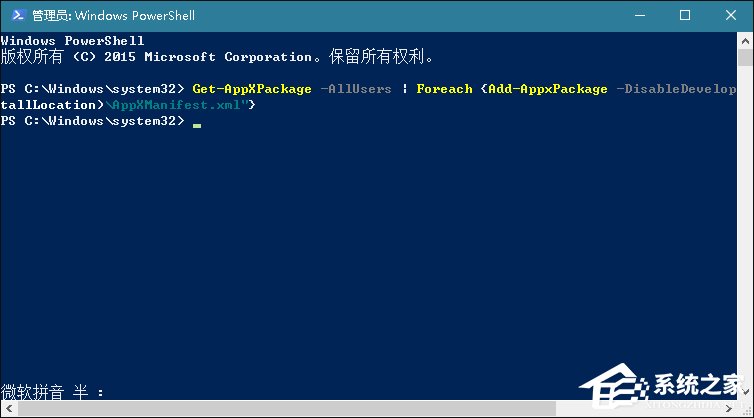Minimize the PowerShell window
Screen dimensions: 754x418
pyautogui.click(x=638, y=15)
